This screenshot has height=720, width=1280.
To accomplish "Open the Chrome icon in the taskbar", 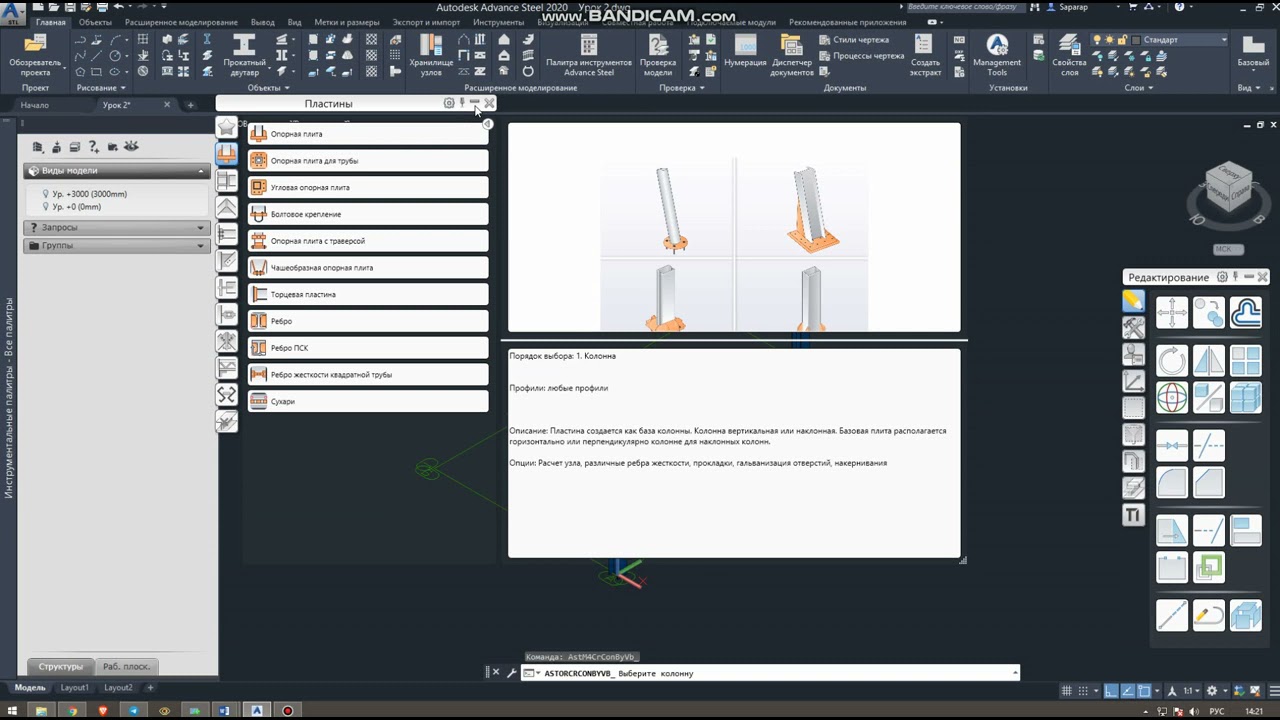I will click(72, 711).
